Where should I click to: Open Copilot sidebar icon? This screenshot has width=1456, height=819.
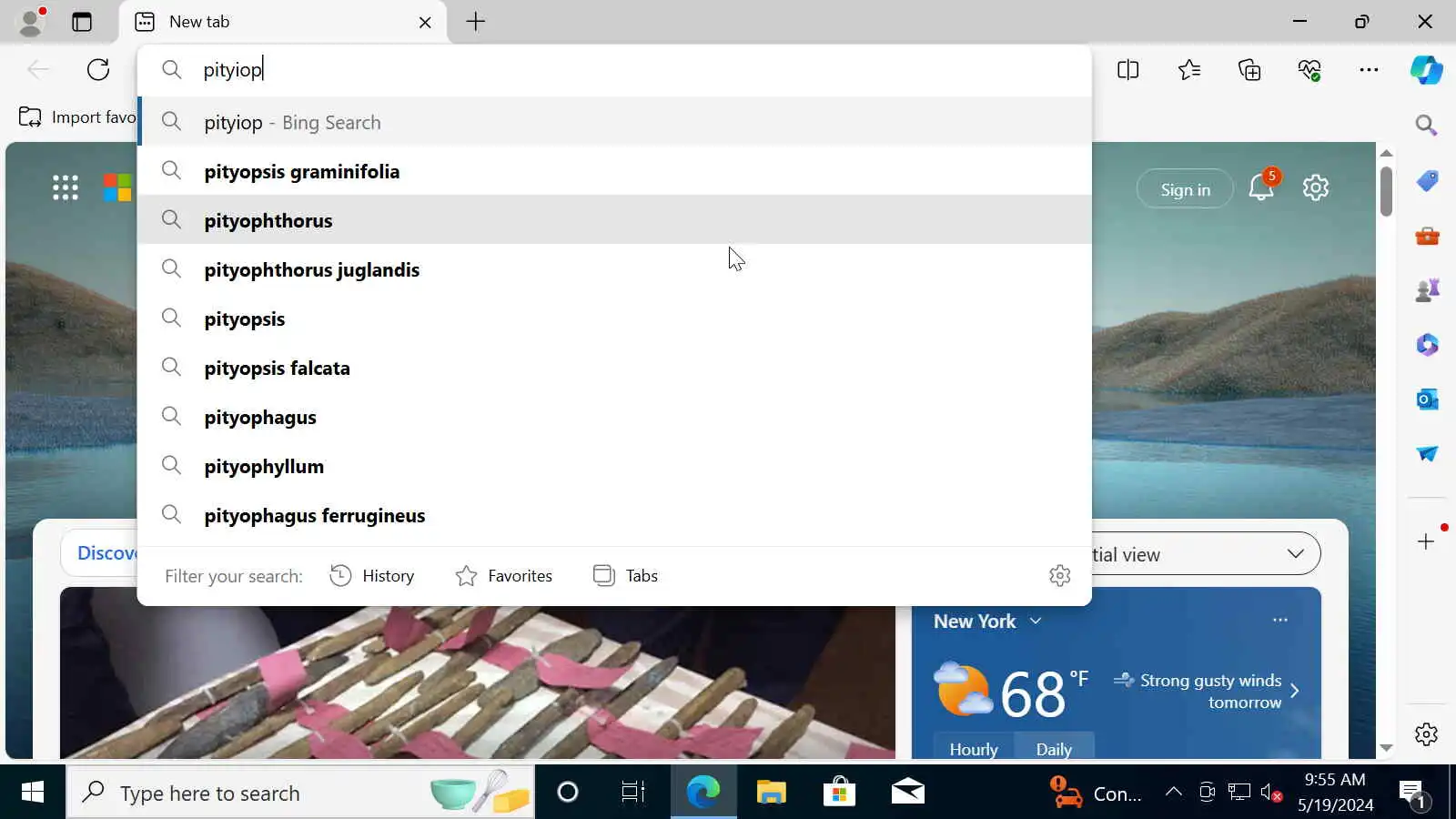(1426, 70)
